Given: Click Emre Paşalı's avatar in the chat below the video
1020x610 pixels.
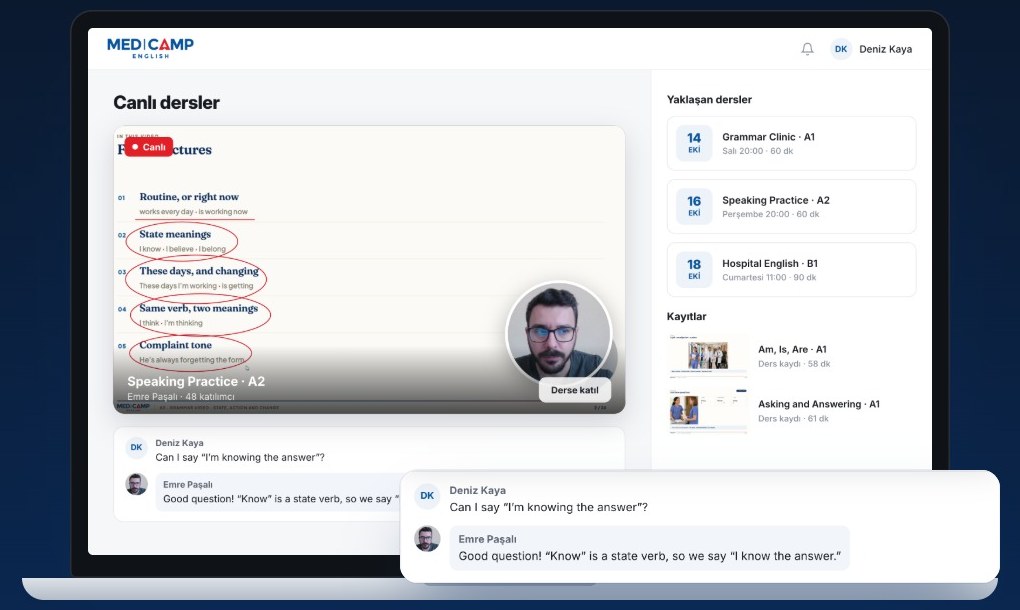Looking at the screenshot, I should click(136, 484).
